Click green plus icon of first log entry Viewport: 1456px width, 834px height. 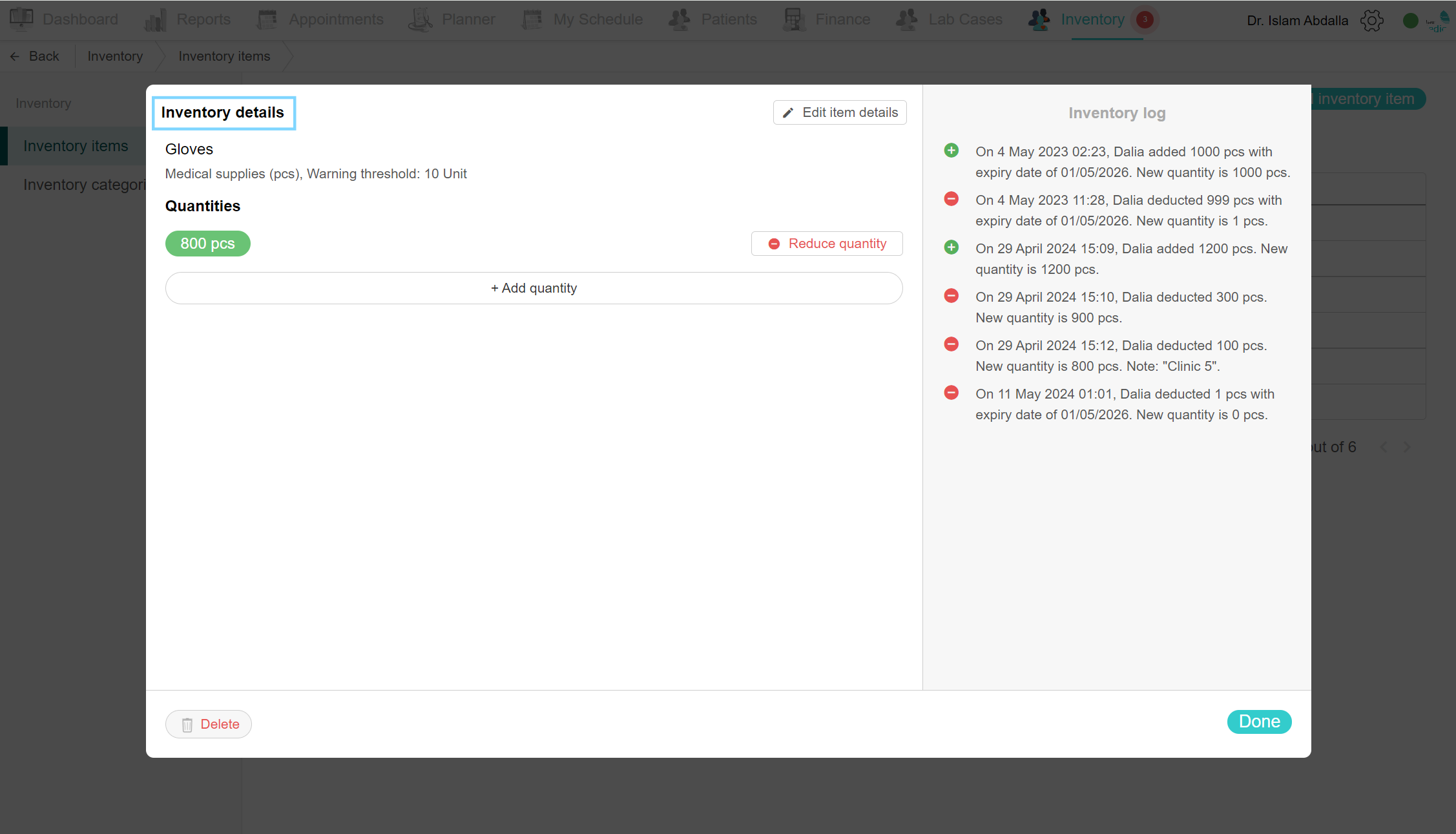coord(952,151)
